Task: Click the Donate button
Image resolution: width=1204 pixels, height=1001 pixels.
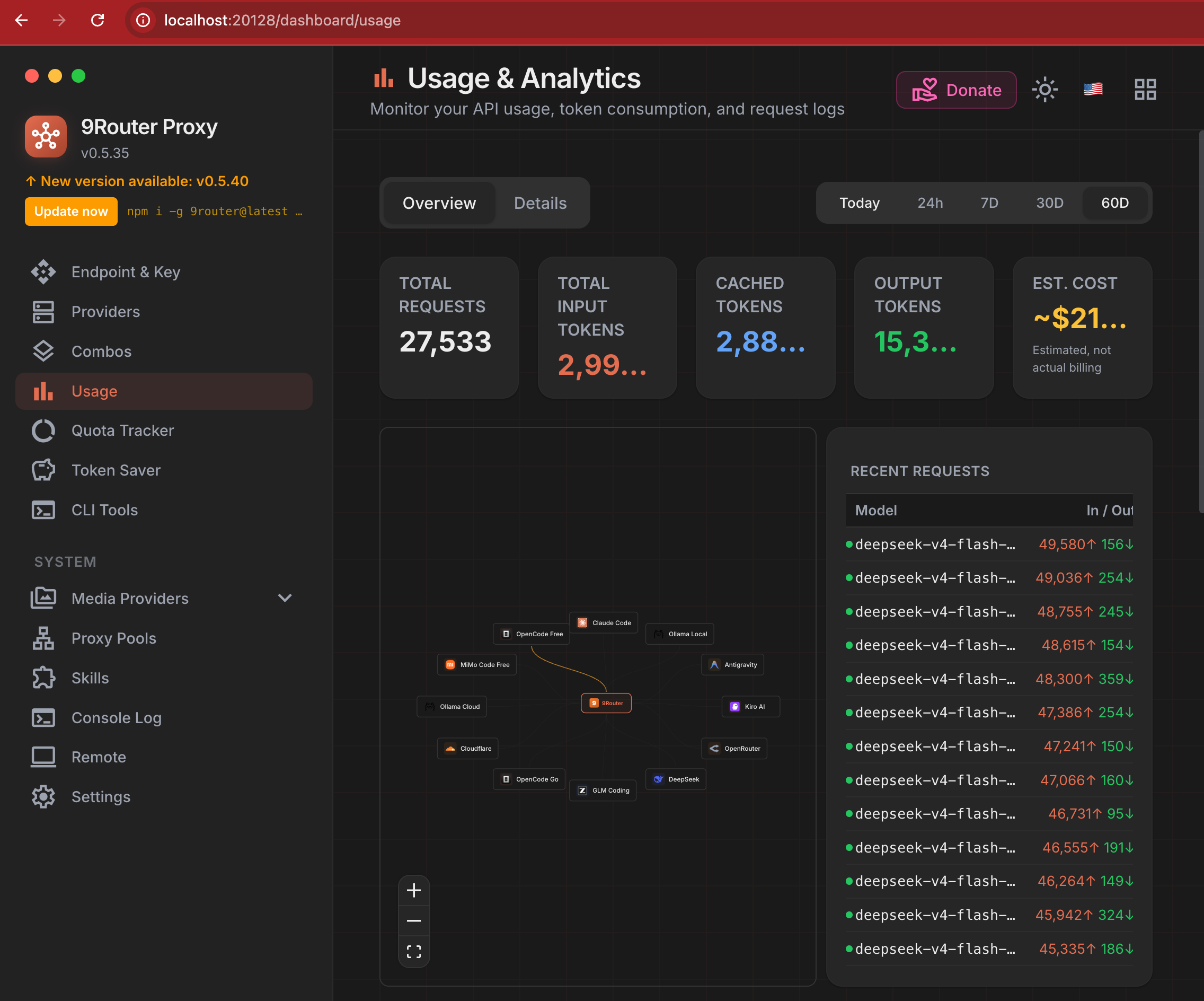Action: point(957,90)
